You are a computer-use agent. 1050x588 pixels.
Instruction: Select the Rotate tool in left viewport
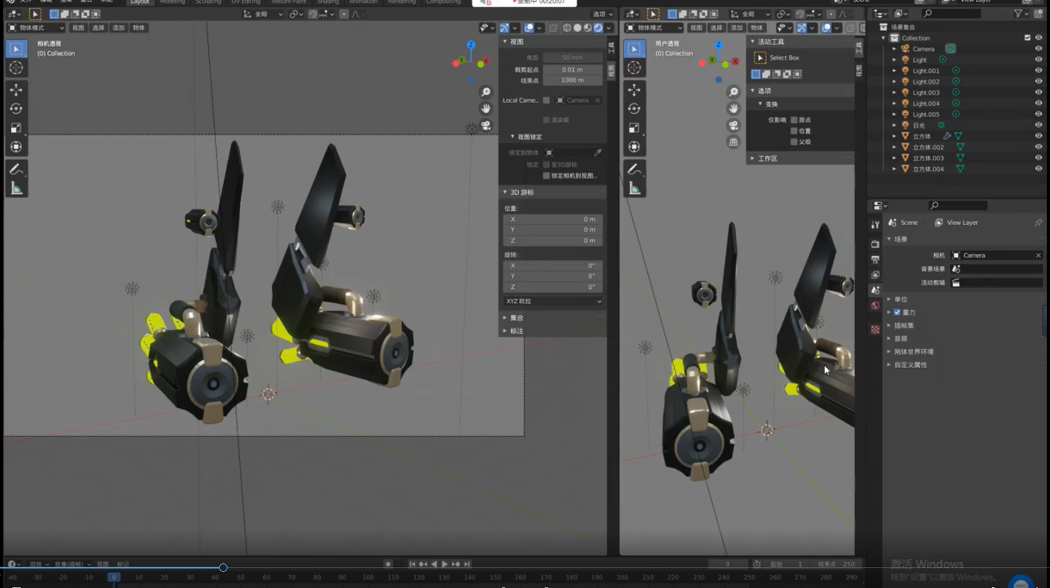tap(16, 108)
